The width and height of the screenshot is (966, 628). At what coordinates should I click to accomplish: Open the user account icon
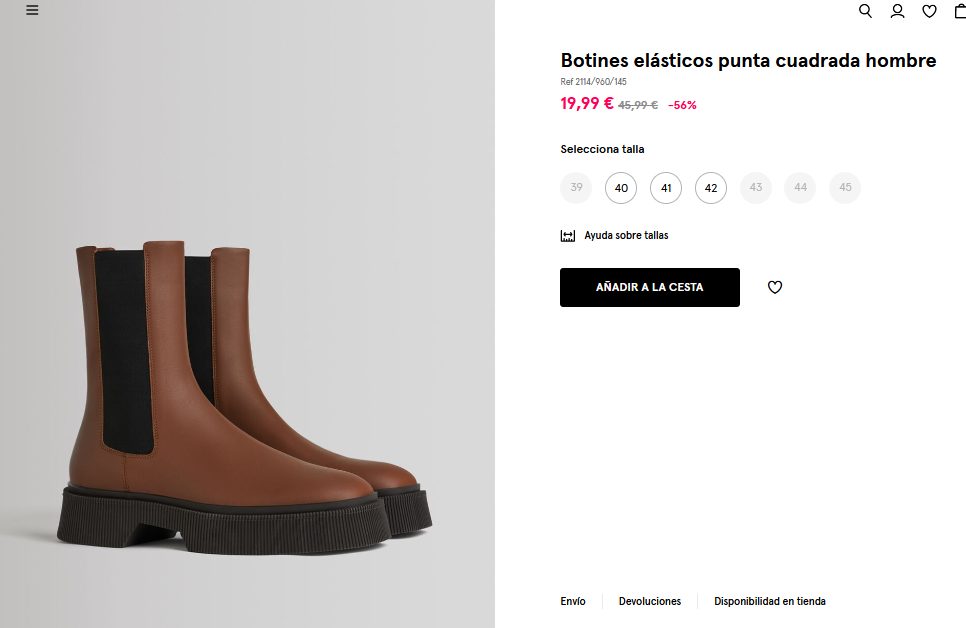[897, 11]
